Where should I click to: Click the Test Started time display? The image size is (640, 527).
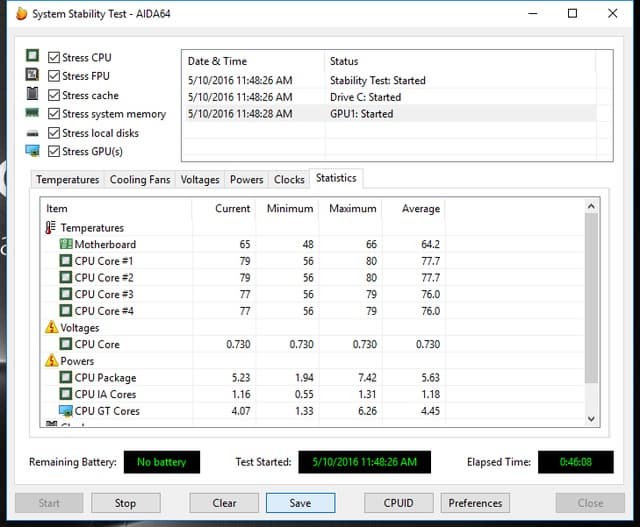coord(364,462)
